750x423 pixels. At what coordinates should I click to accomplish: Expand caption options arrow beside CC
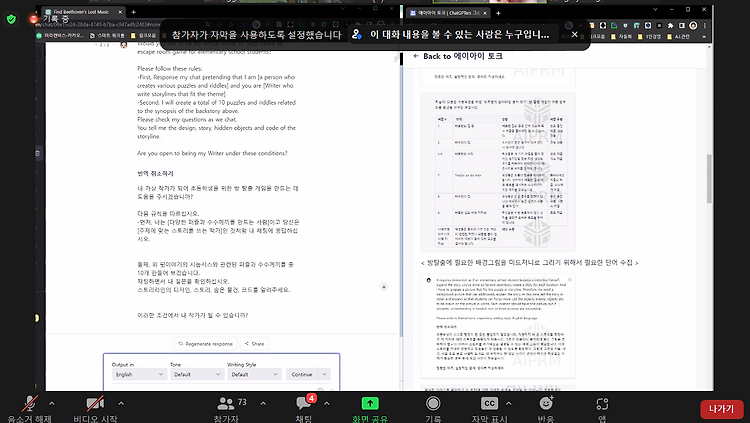coord(508,403)
